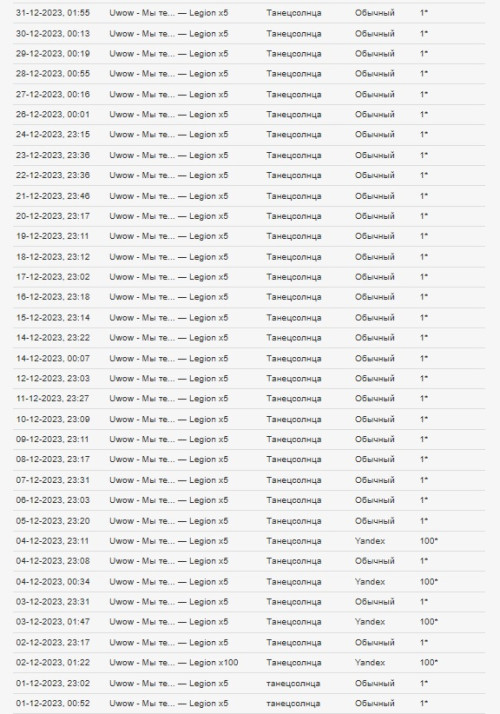Click Обычный in the 04-12-2023, 23:08 row
The height and width of the screenshot is (714, 500).
pos(374,561)
